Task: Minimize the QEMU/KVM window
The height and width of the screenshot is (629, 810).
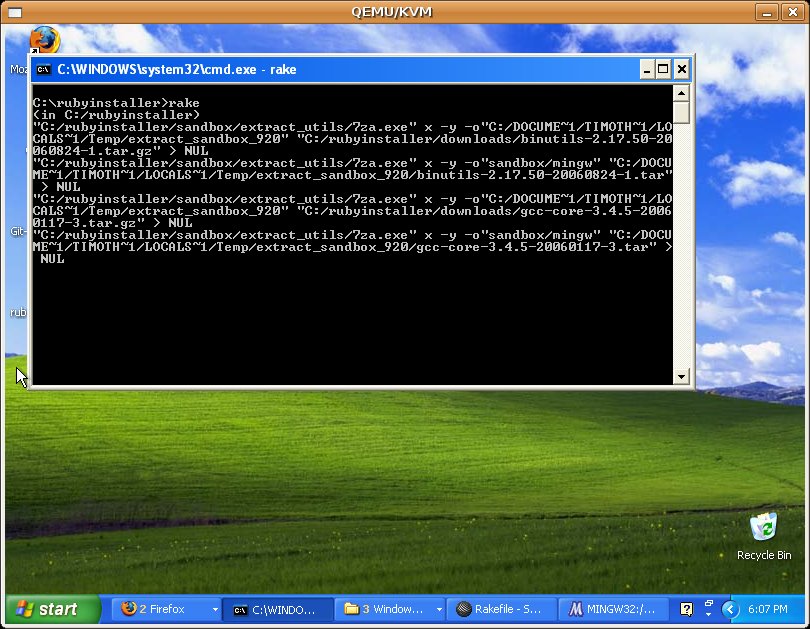Action: click(767, 12)
